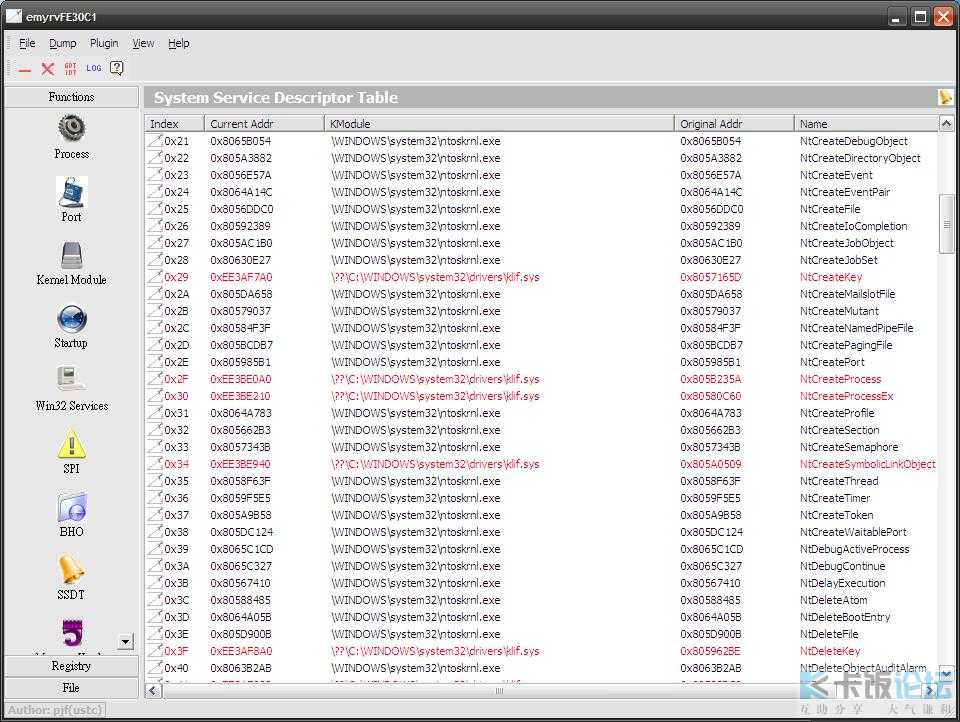Click the vertical scrollbar thumb
The image size is (960, 722).
[946, 224]
